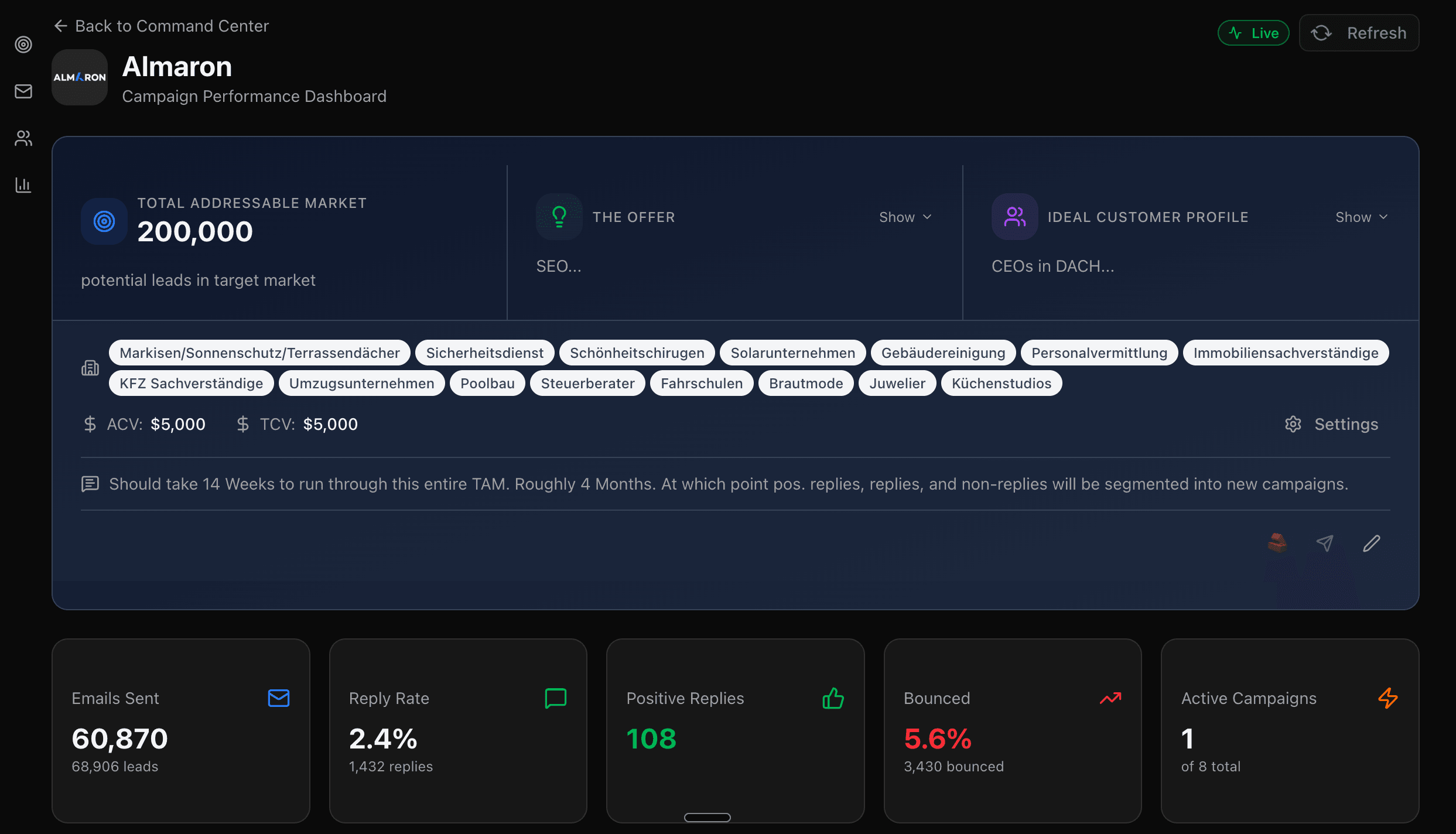
Task: Open the Analytics bar chart sidebar icon
Action: (23, 185)
